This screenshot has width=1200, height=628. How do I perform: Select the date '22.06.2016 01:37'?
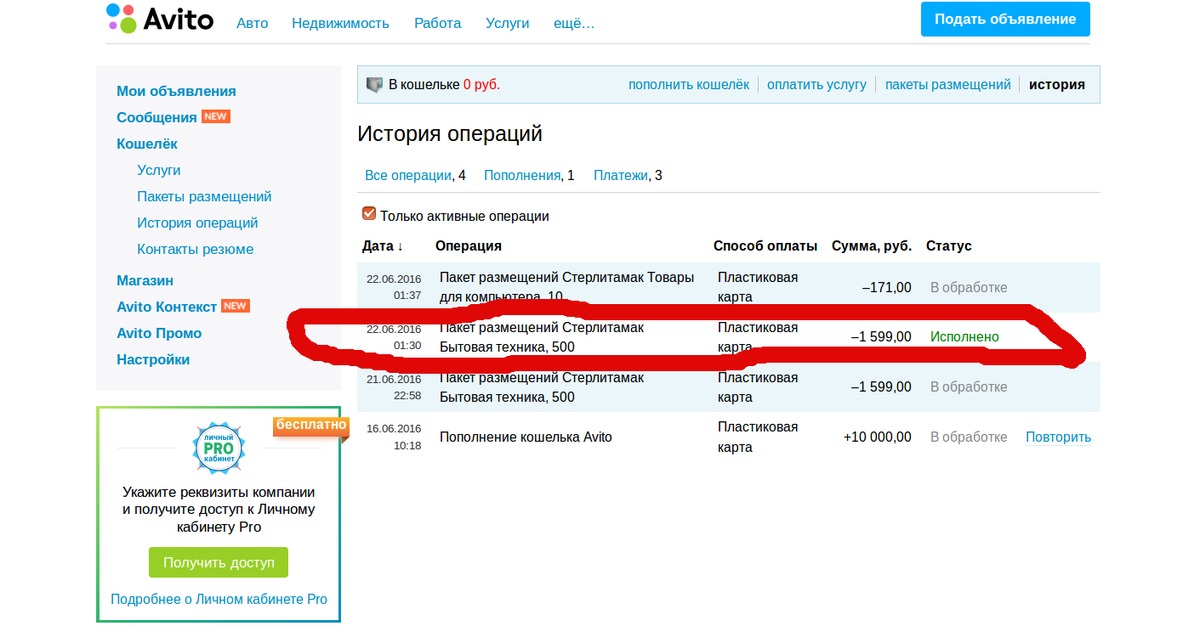(x=394, y=287)
